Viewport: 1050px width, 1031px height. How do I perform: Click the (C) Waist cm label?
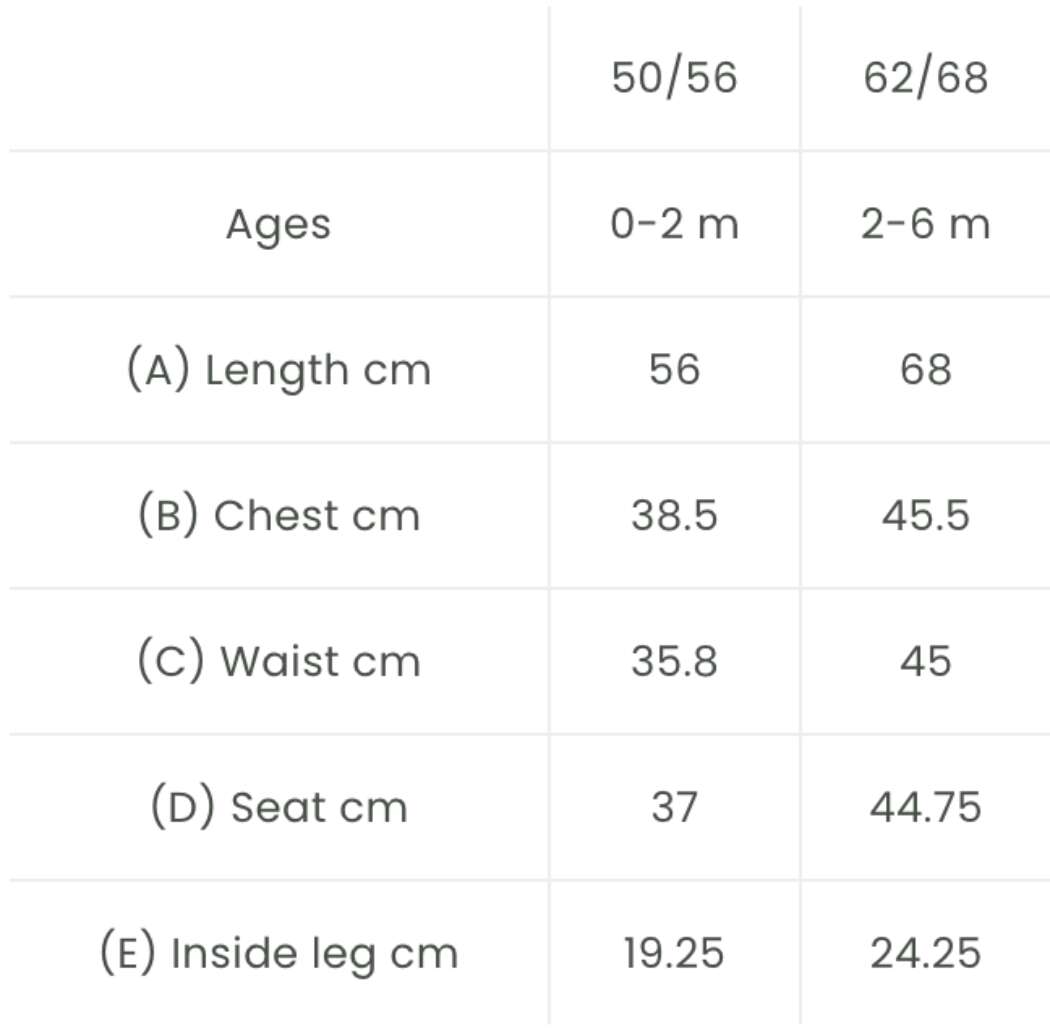click(x=279, y=661)
